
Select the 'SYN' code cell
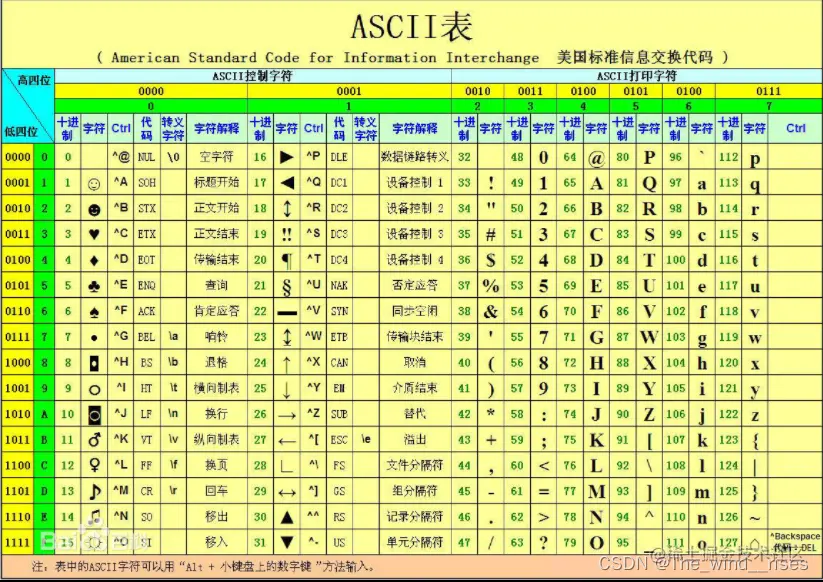(339, 311)
